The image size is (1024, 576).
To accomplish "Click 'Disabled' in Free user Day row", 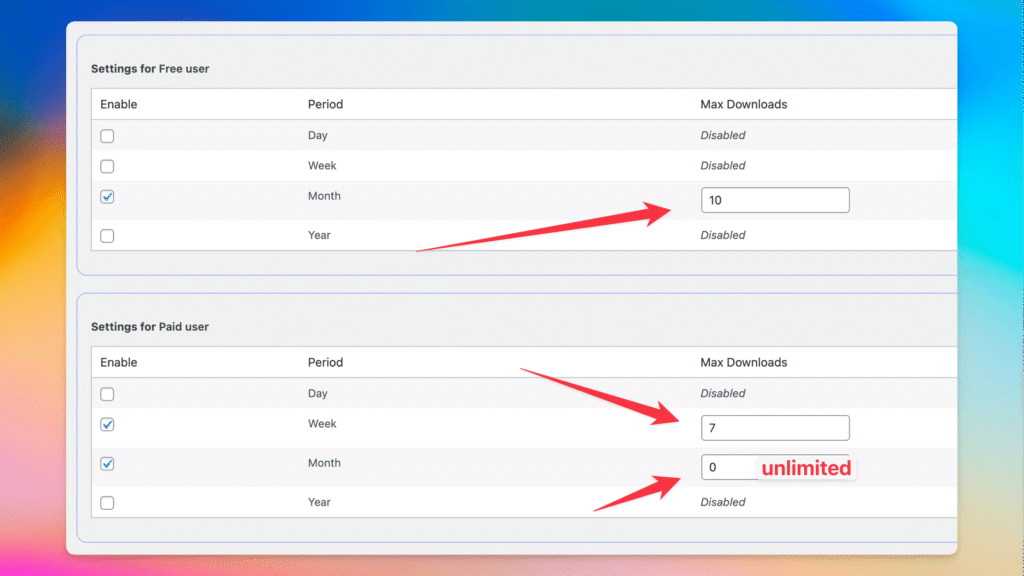I will coord(722,135).
